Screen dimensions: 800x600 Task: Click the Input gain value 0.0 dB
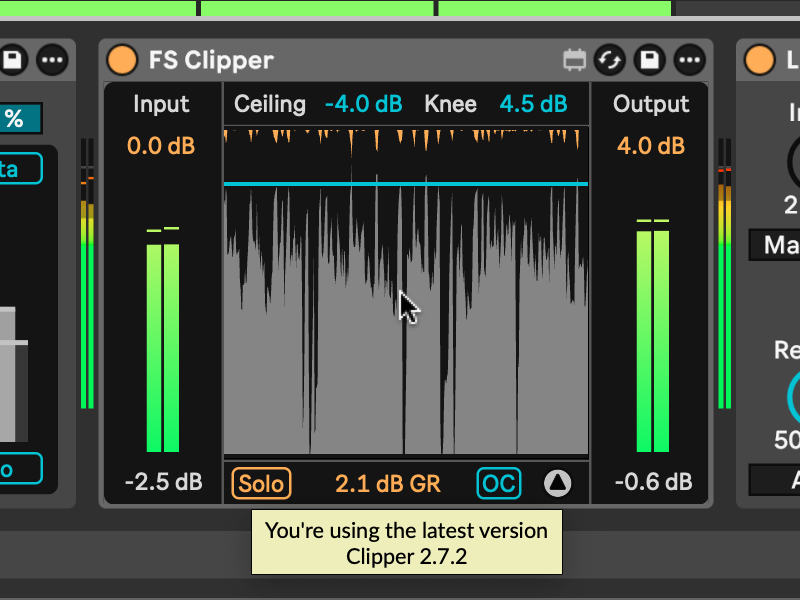161,146
